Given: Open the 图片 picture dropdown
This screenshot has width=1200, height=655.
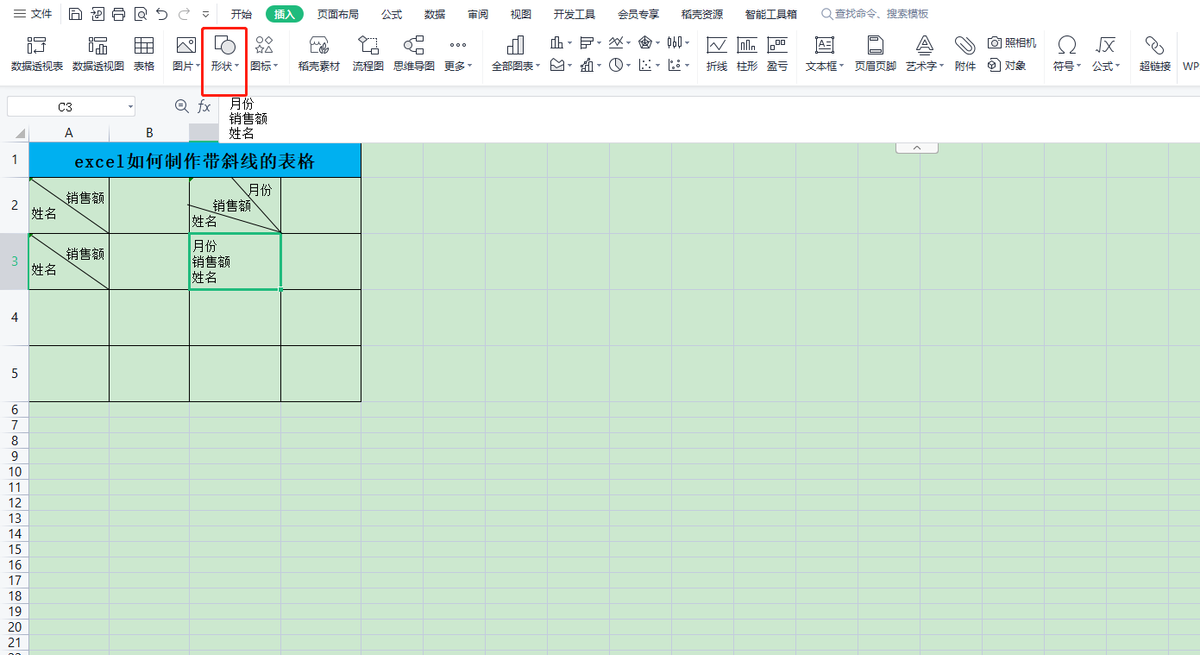Looking at the screenshot, I should pos(185,54).
